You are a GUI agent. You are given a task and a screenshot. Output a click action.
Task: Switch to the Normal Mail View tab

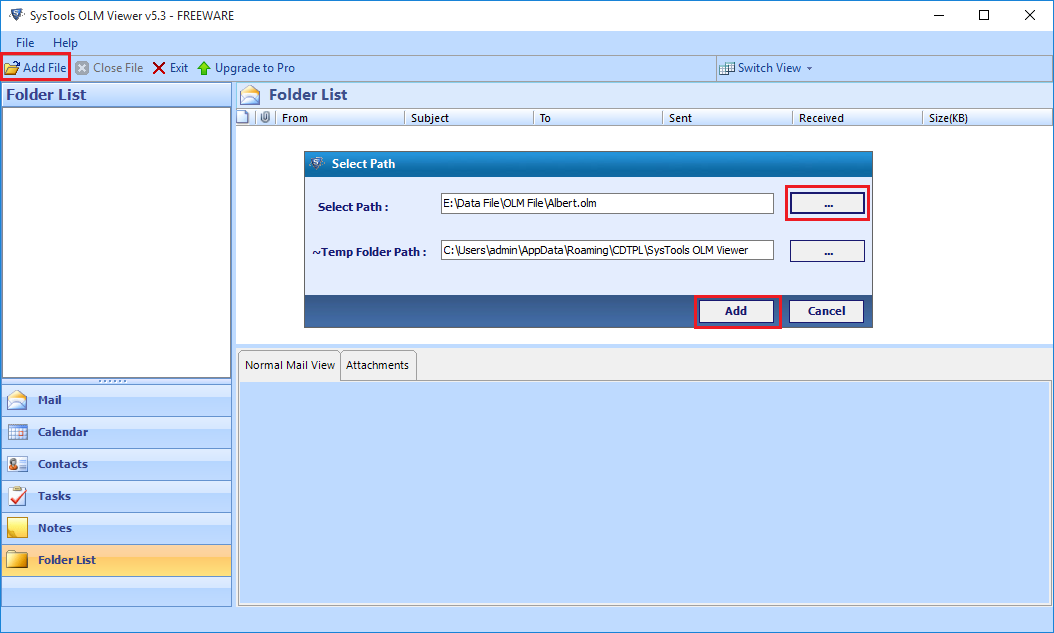[290, 365]
